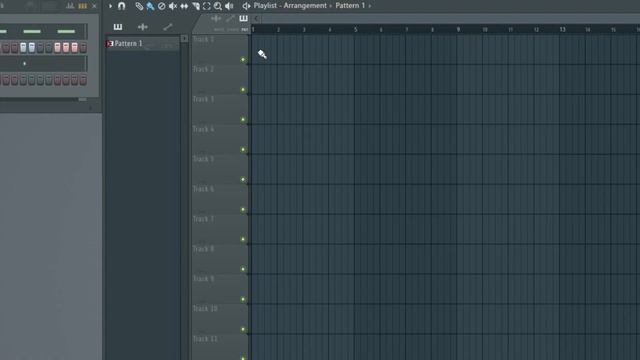Image resolution: width=640 pixels, height=360 pixels.
Task: Open the Pattern 1 breadcrumb selector
Action: [x=350, y=6]
